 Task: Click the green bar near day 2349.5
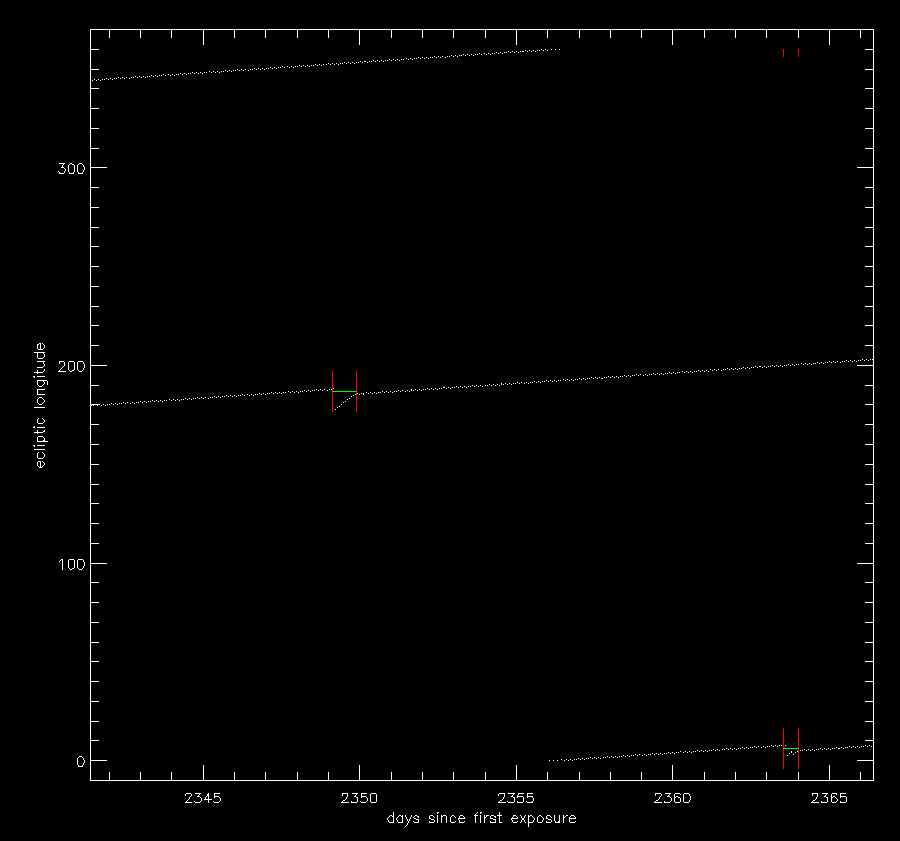[x=344, y=392]
